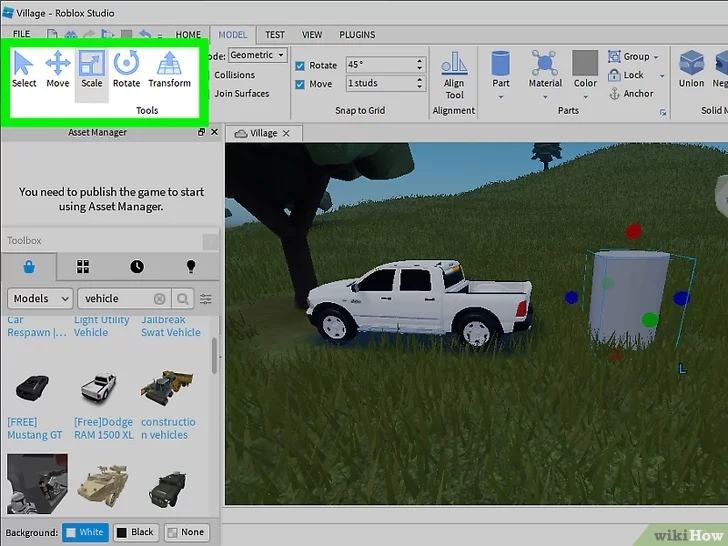Viewport: 728px width, 546px height.
Task: Expand the Material dropdown arrow
Action: pyautogui.click(x=545, y=97)
